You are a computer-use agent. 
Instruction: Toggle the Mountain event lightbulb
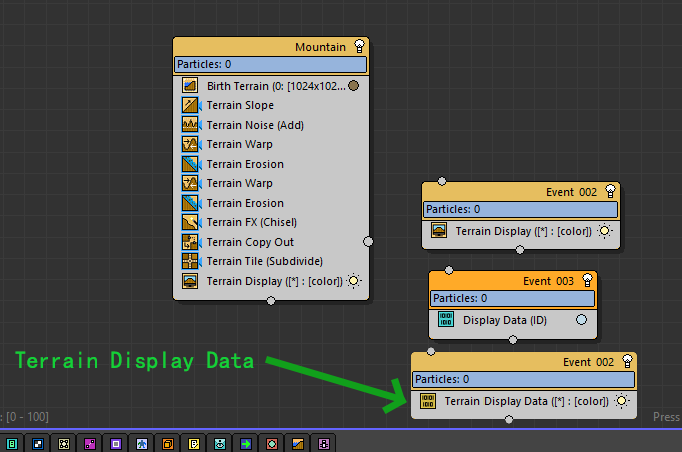359,47
